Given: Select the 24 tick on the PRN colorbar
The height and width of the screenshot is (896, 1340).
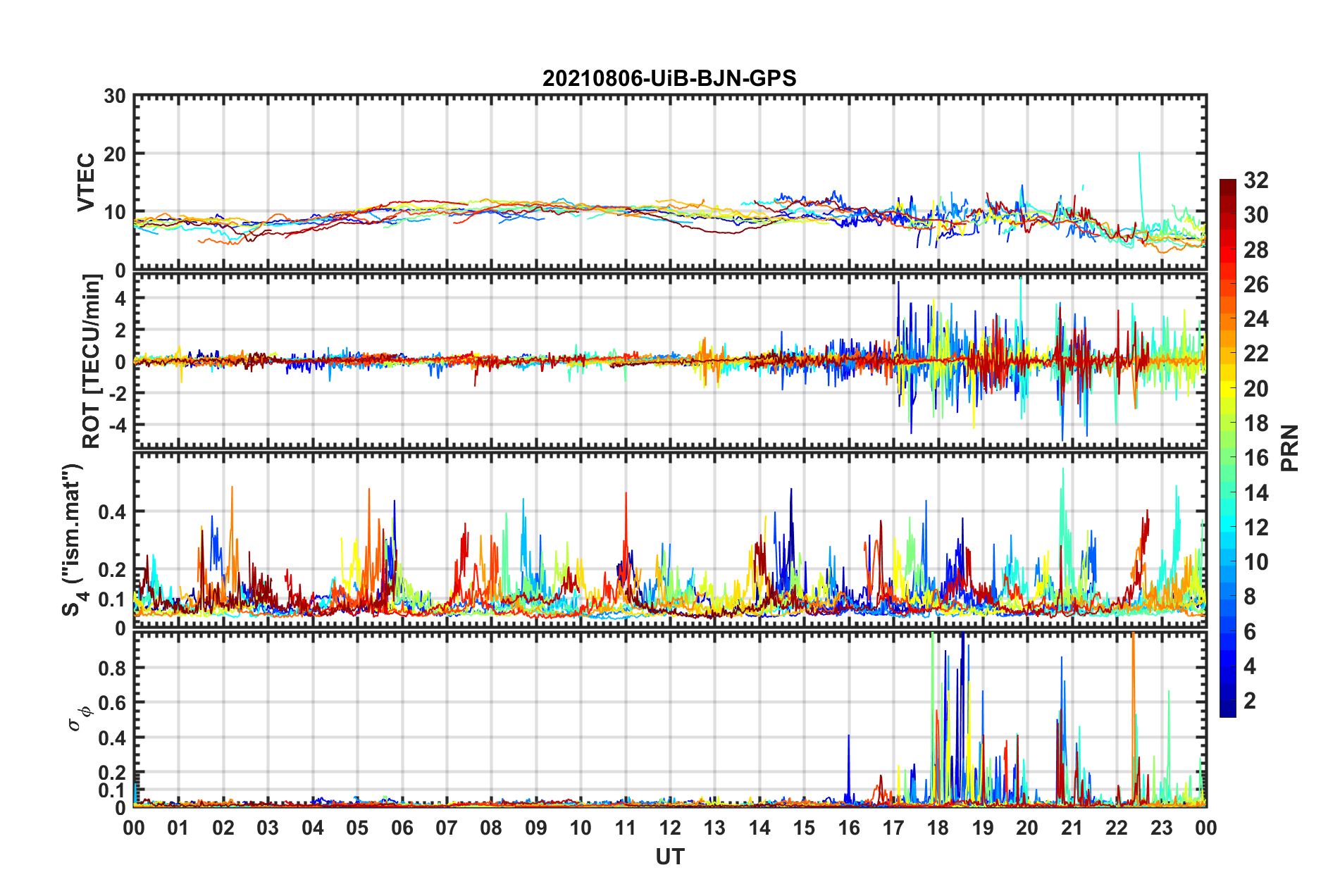Looking at the screenshot, I should [x=1256, y=319].
